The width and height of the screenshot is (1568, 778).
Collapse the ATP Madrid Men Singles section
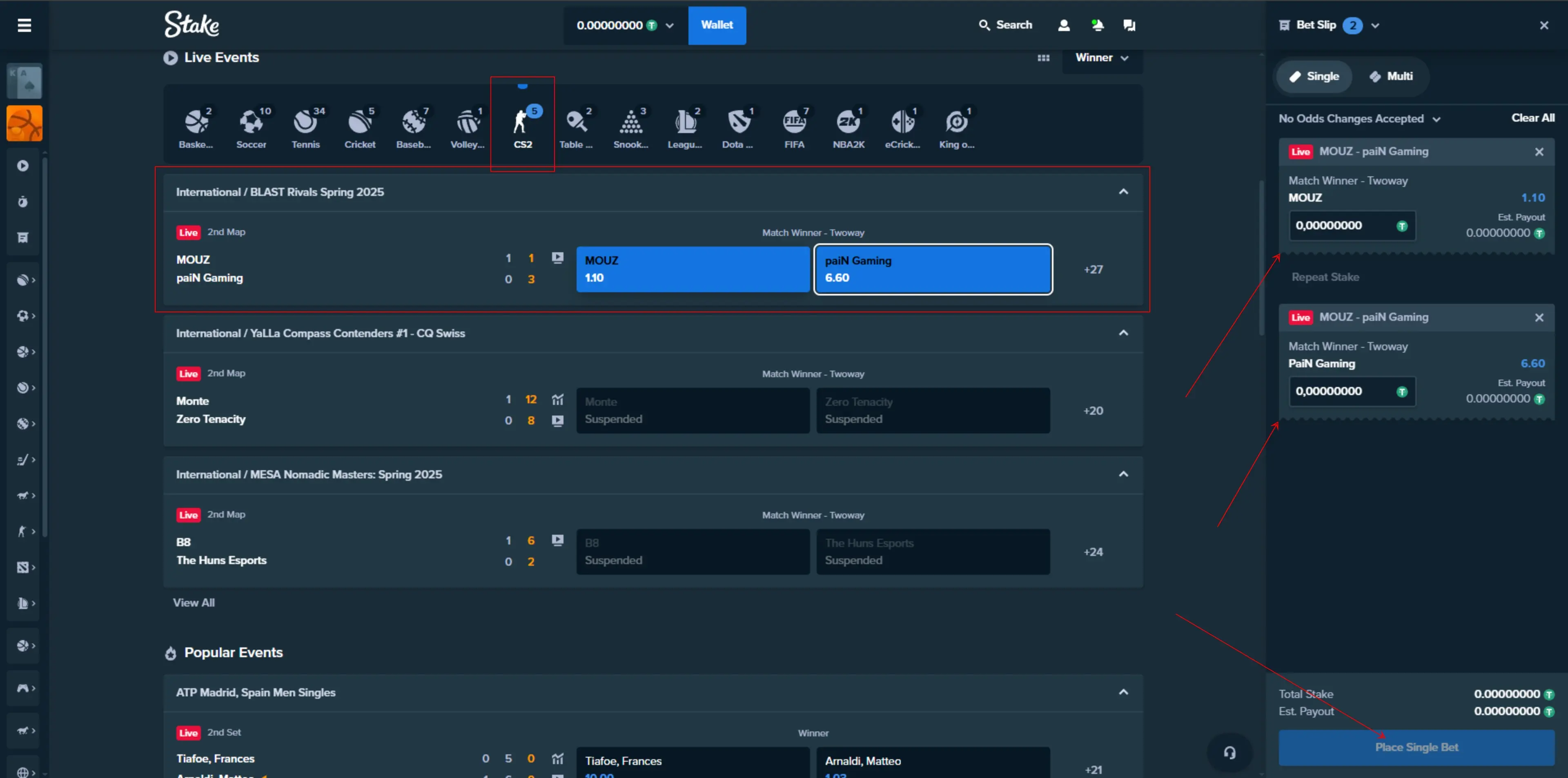1123,692
